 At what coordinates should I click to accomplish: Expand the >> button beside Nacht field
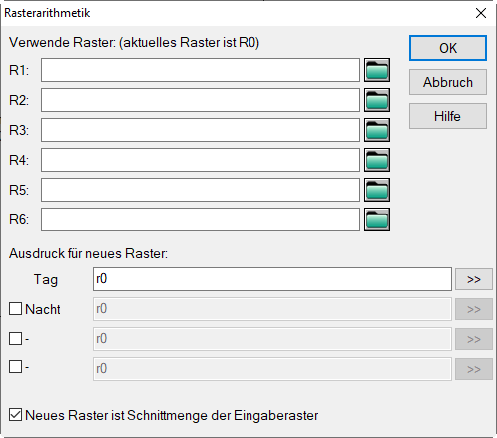coord(474,309)
